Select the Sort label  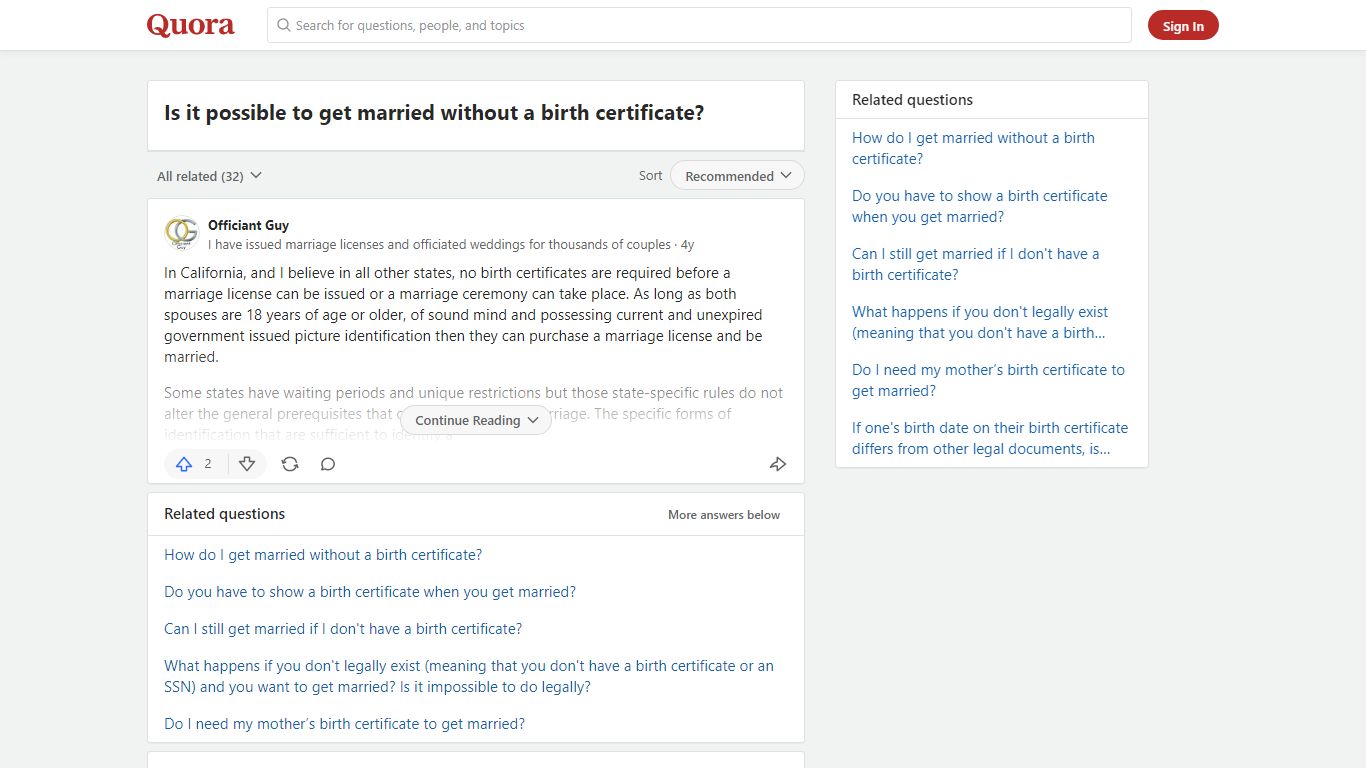(650, 175)
